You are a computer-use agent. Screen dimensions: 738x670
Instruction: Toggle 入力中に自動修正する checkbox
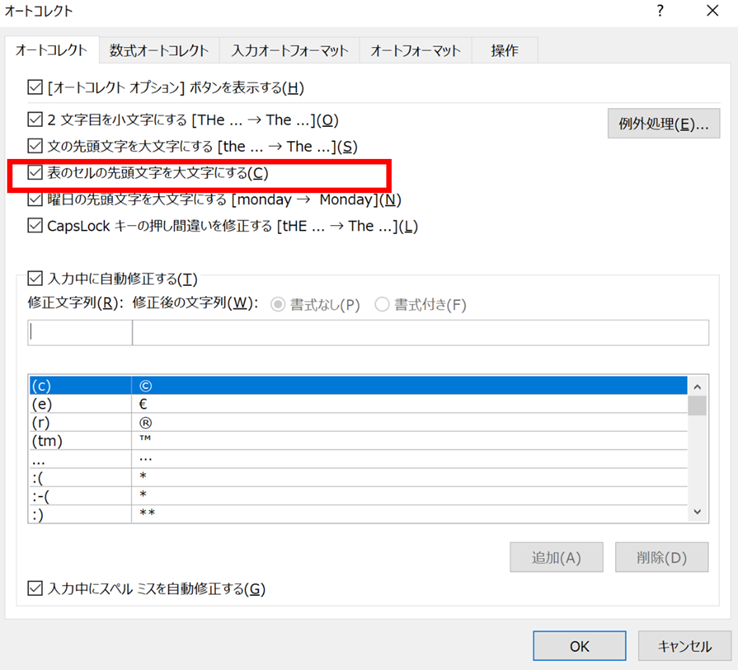pyautogui.click(x=36, y=278)
